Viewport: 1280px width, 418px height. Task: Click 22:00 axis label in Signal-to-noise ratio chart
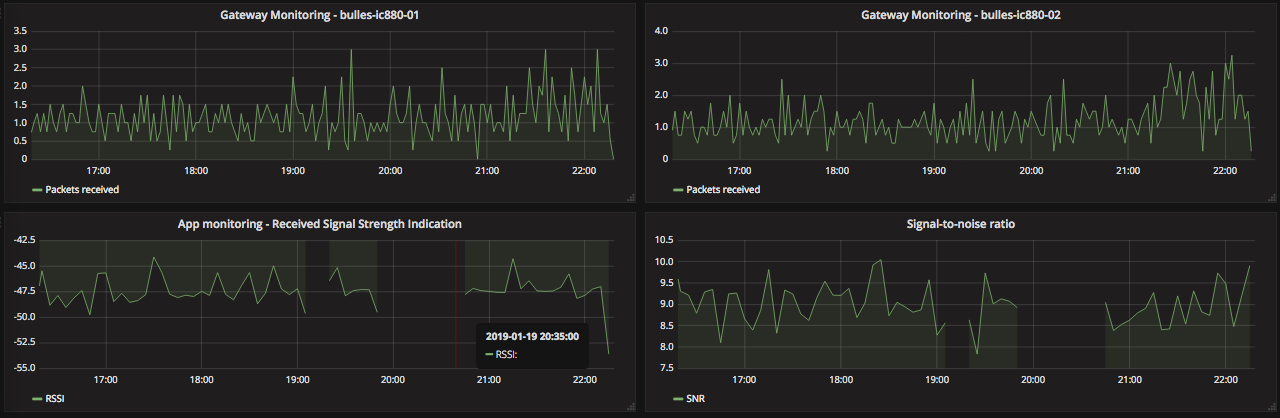tap(1225, 380)
